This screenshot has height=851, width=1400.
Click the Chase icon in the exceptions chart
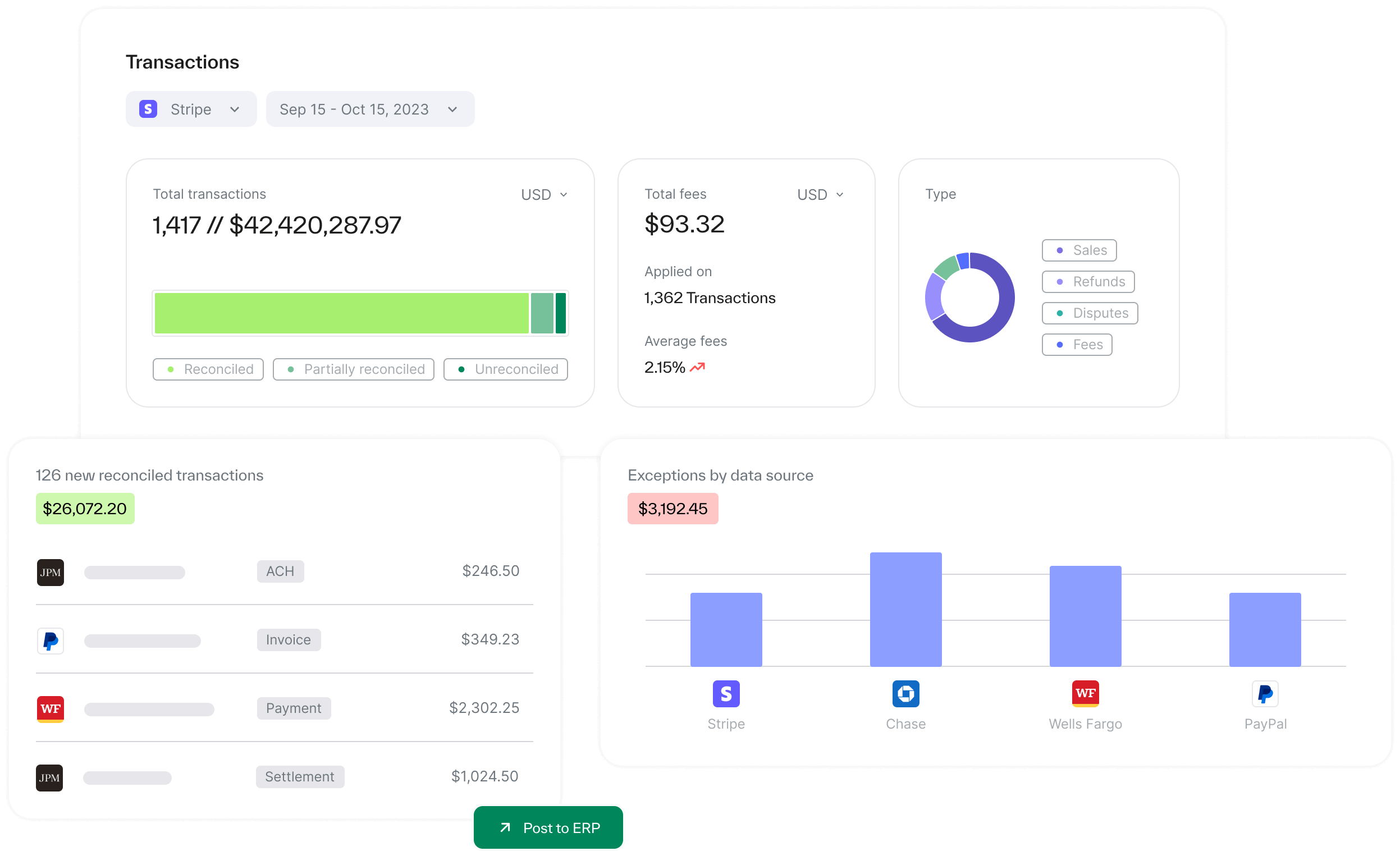[905, 694]
